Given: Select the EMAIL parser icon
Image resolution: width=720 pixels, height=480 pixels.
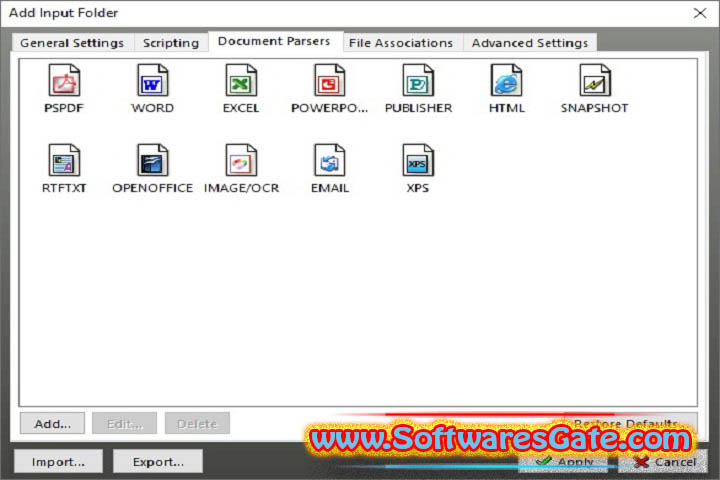Looking at the screenshot, I should 329,160.
